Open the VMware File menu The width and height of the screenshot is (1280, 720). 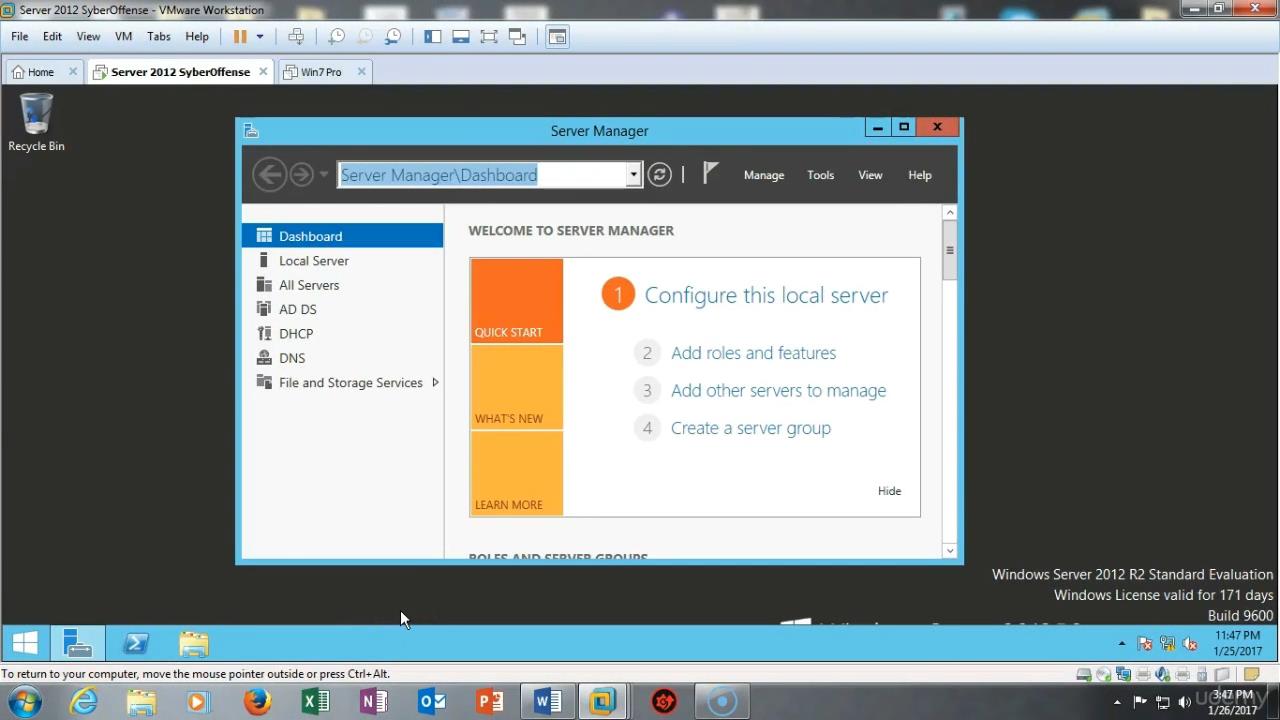(20, 36)
